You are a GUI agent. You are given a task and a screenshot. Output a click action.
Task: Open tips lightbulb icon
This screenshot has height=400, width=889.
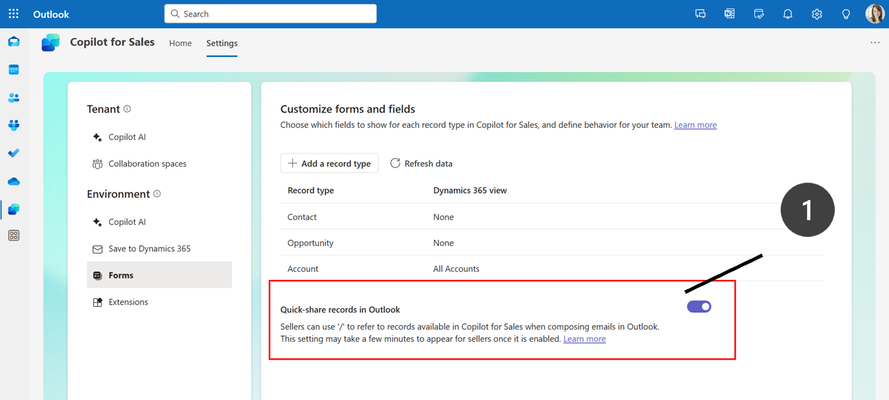845,14
